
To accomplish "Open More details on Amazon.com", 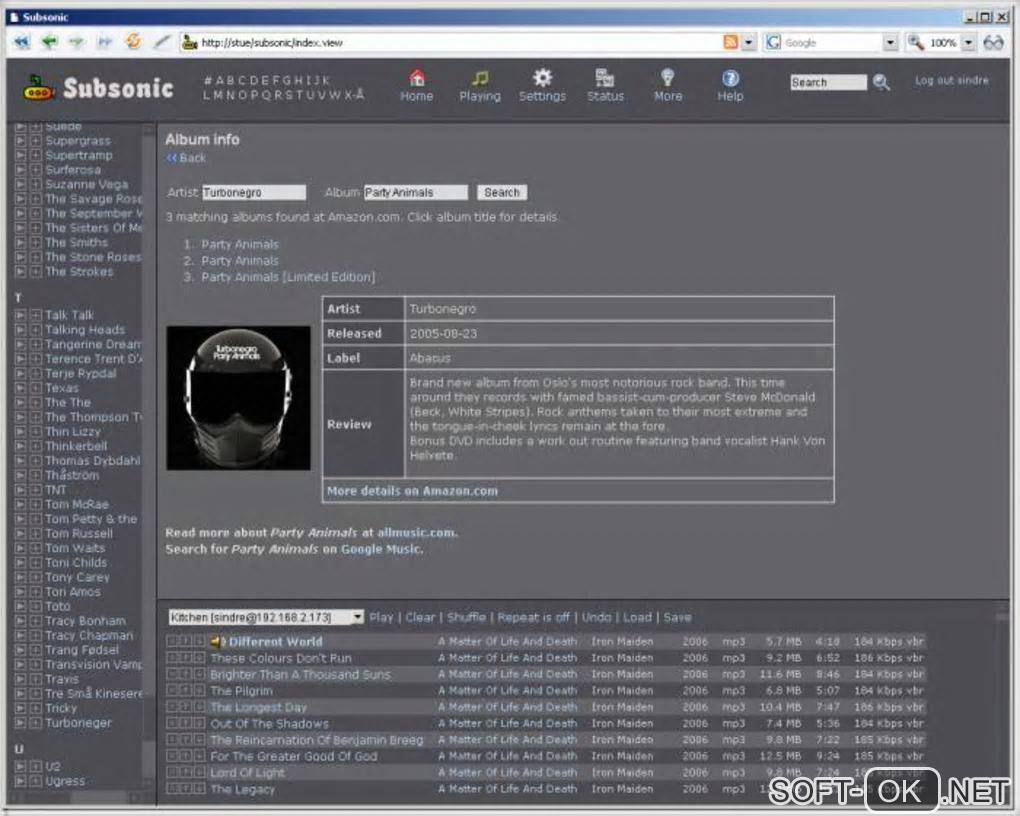I will click(412, 491).
